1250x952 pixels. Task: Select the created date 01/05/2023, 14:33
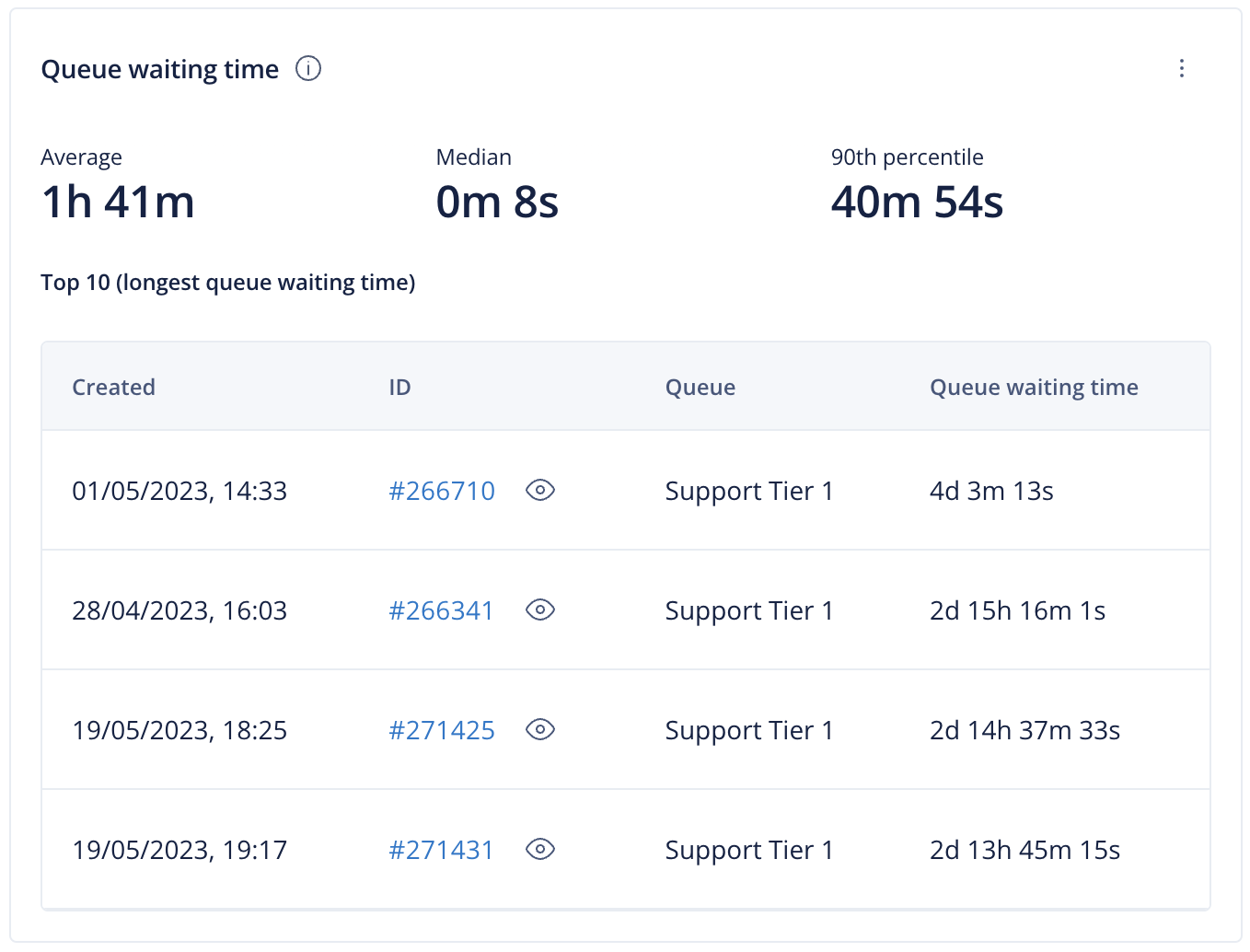179,492
